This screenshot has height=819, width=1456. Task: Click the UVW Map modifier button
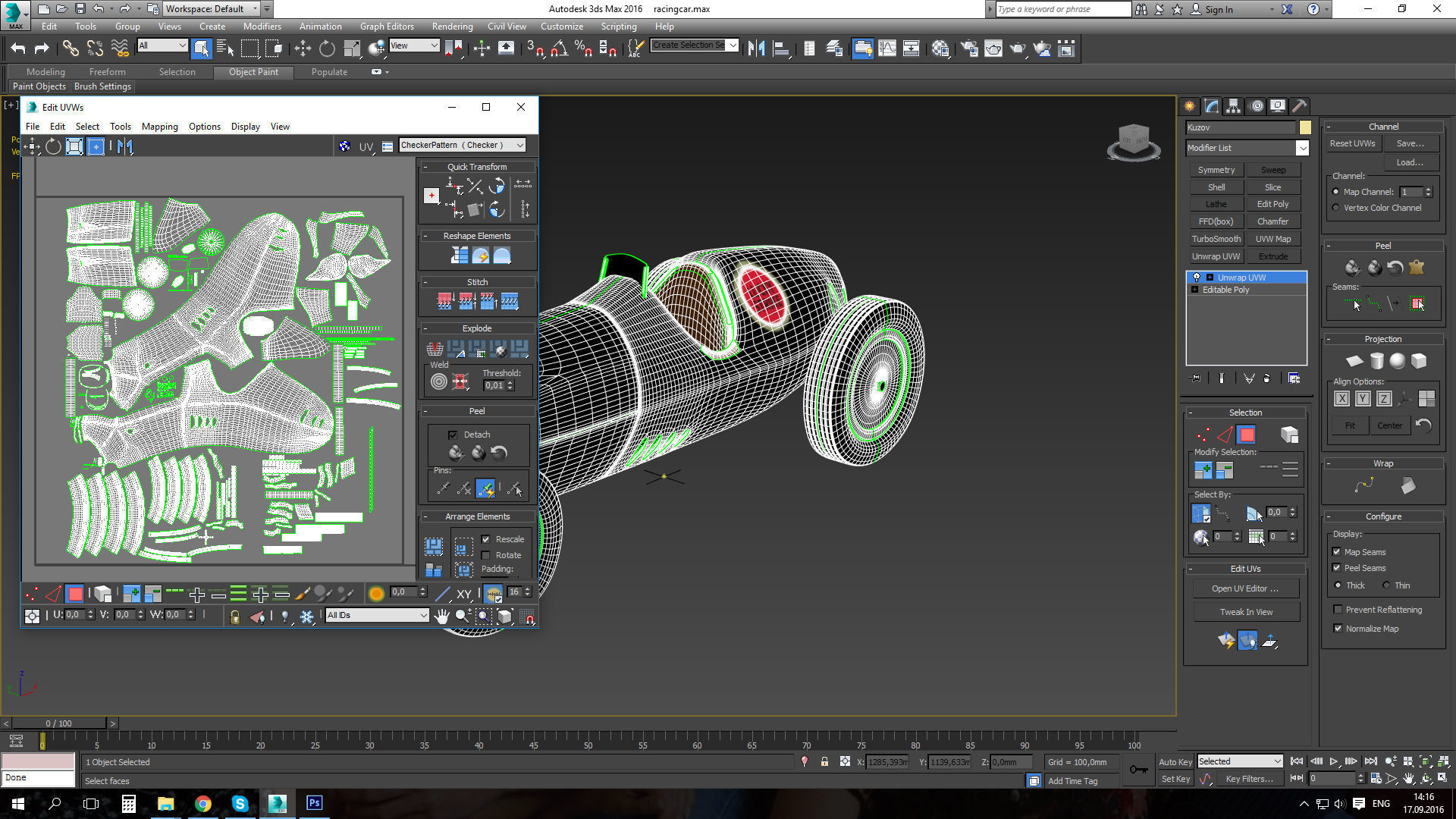[1273, 239]
